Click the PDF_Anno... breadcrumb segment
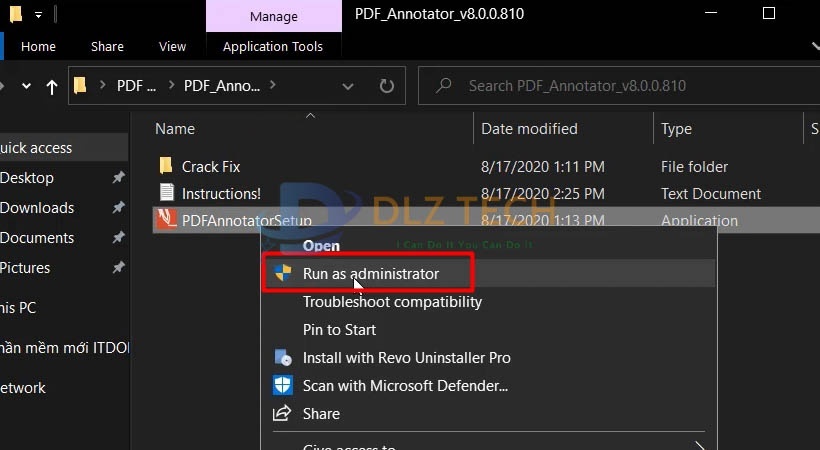 point(222,86)
